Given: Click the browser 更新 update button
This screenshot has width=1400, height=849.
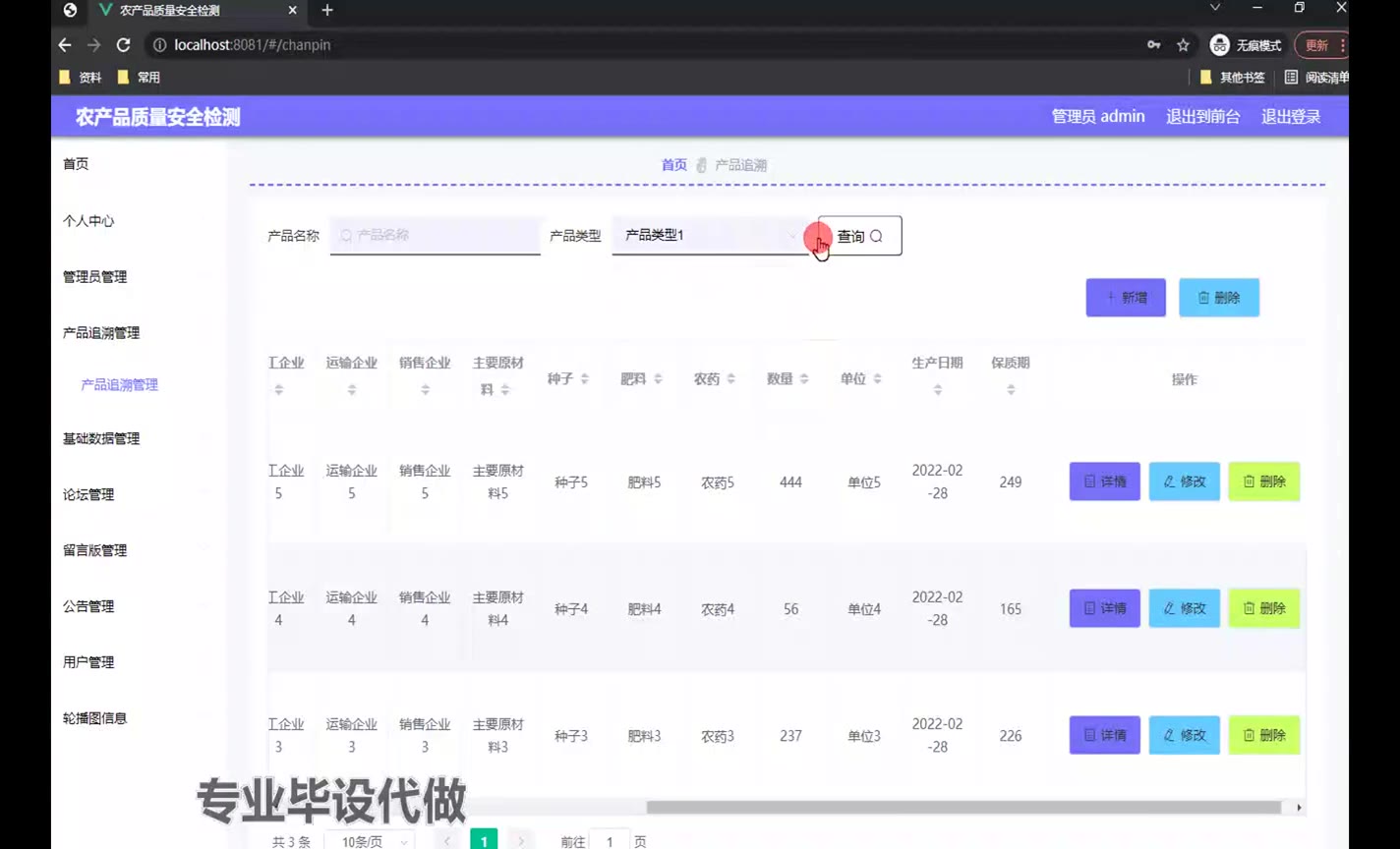Looking at the screenshot, I should [x=1320, y=45].
